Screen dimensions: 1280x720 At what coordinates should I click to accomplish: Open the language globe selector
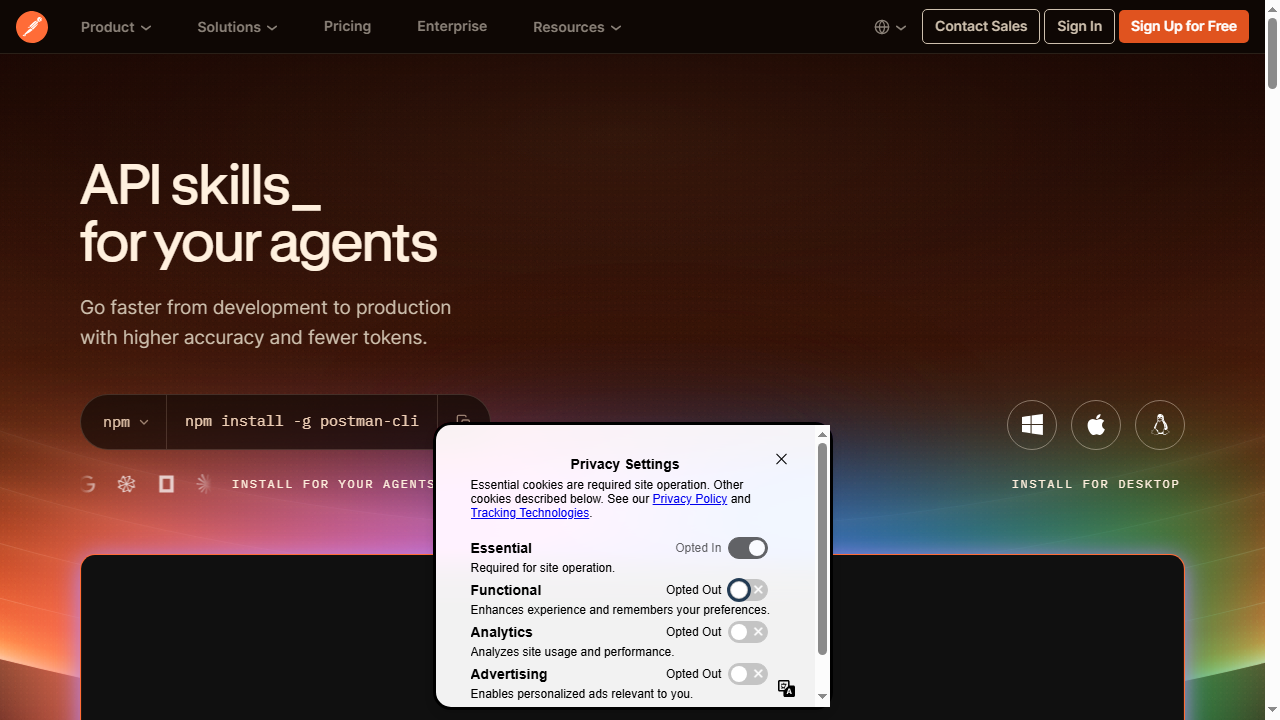(x=890, y=27)
